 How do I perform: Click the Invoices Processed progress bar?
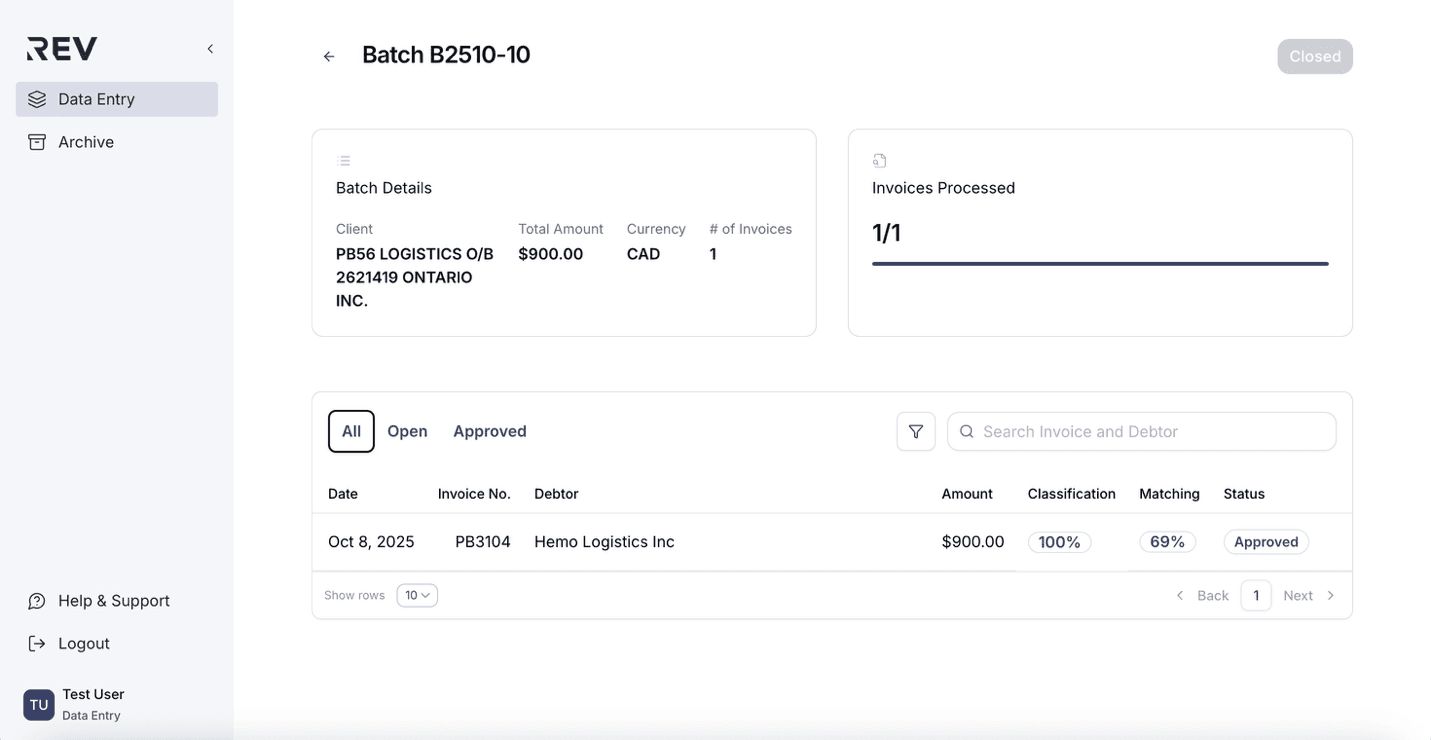pos(1099,264)
